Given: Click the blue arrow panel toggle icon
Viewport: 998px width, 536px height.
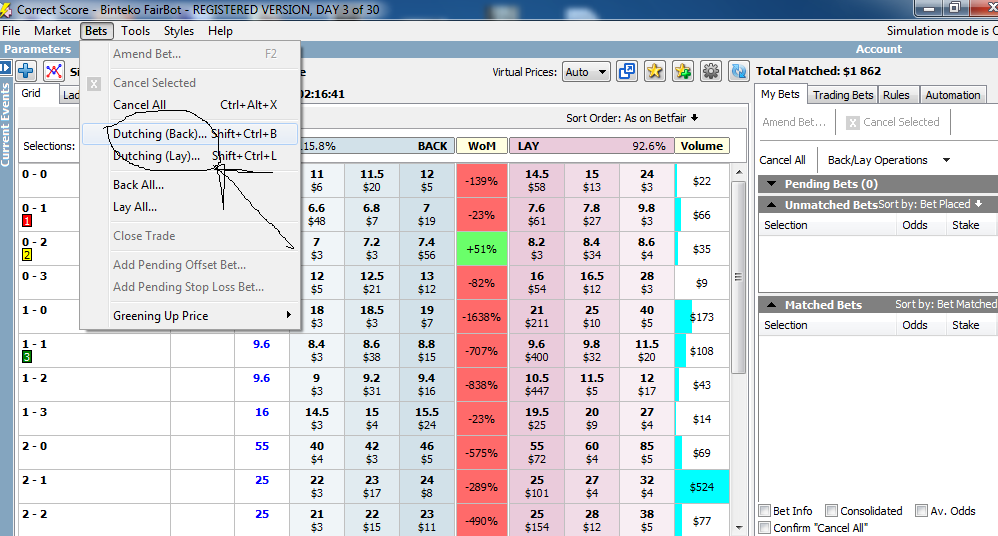Looking at the screenshot, I should click(5, 67).
